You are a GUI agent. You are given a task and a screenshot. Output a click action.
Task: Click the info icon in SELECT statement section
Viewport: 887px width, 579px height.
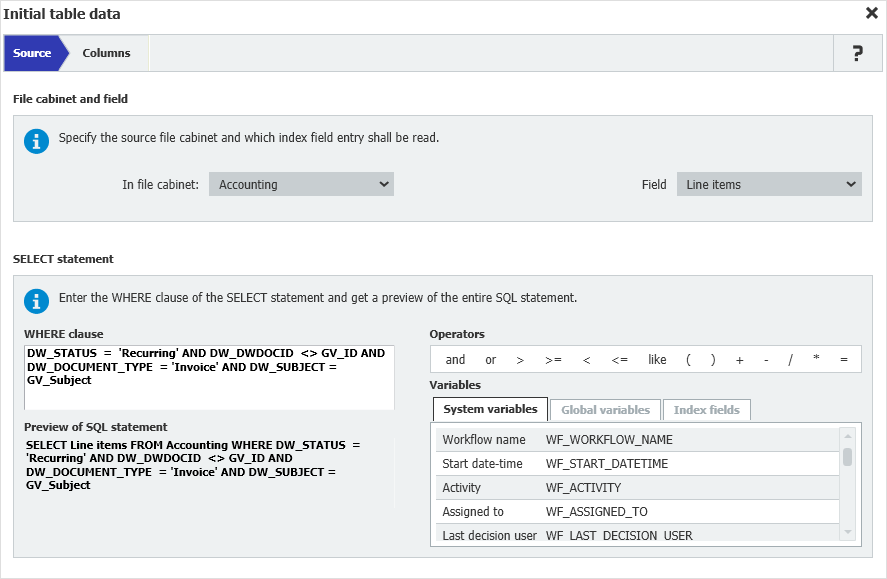36,301
